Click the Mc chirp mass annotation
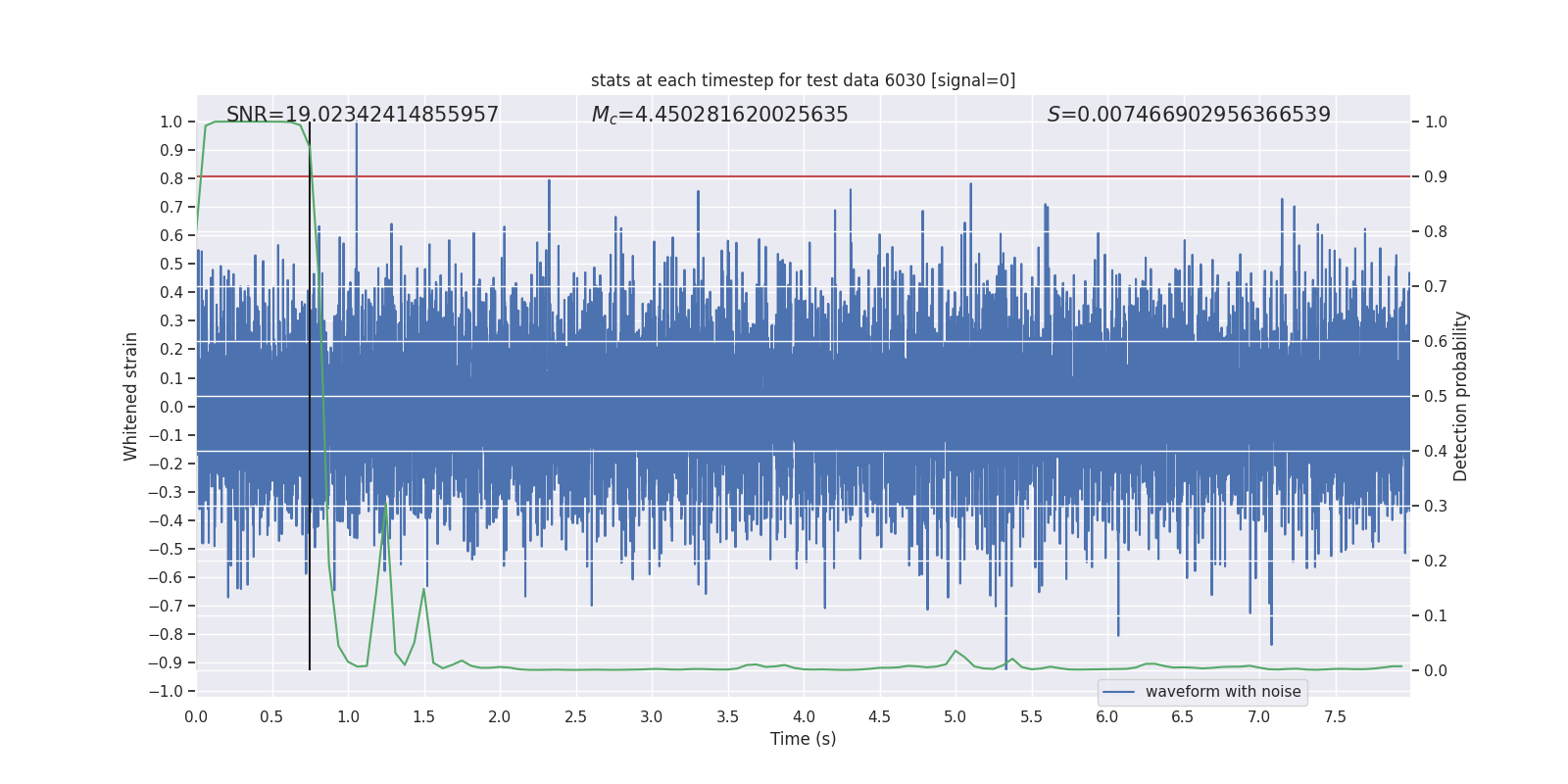The image size is (1568, 784). pyautogui.click(x=719, y=115)
